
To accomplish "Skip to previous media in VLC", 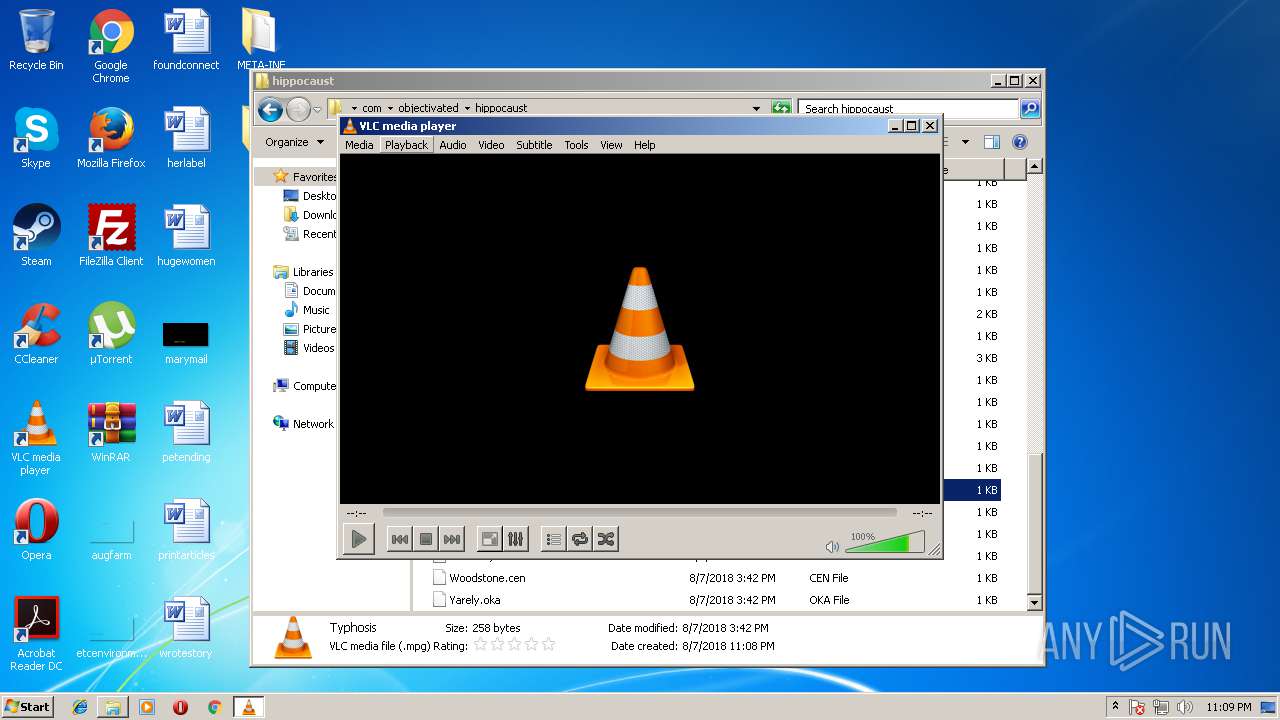I will tap(399, 539).
